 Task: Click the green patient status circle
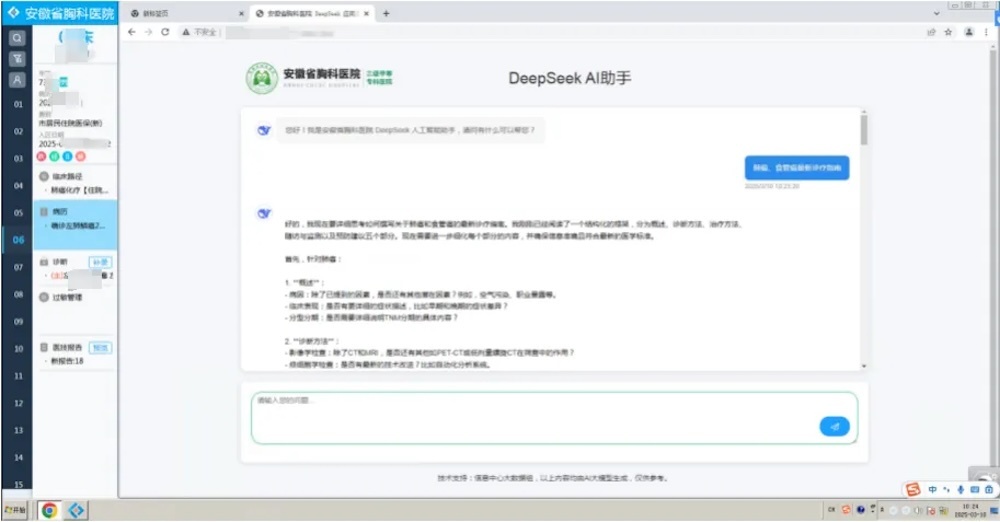[54, 156]
